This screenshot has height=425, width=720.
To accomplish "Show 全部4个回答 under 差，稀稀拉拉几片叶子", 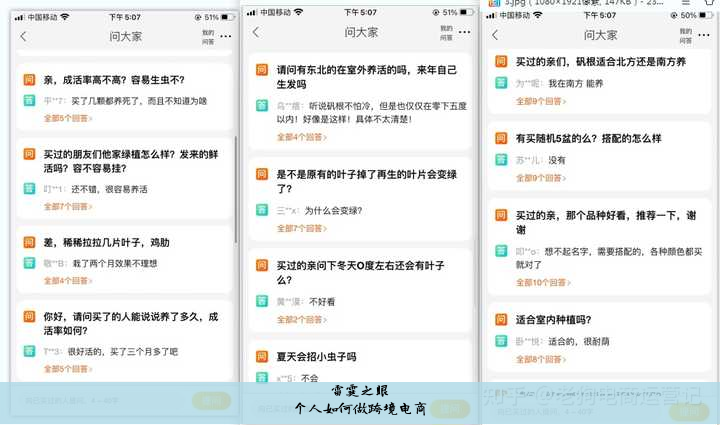I will [67, 281].
